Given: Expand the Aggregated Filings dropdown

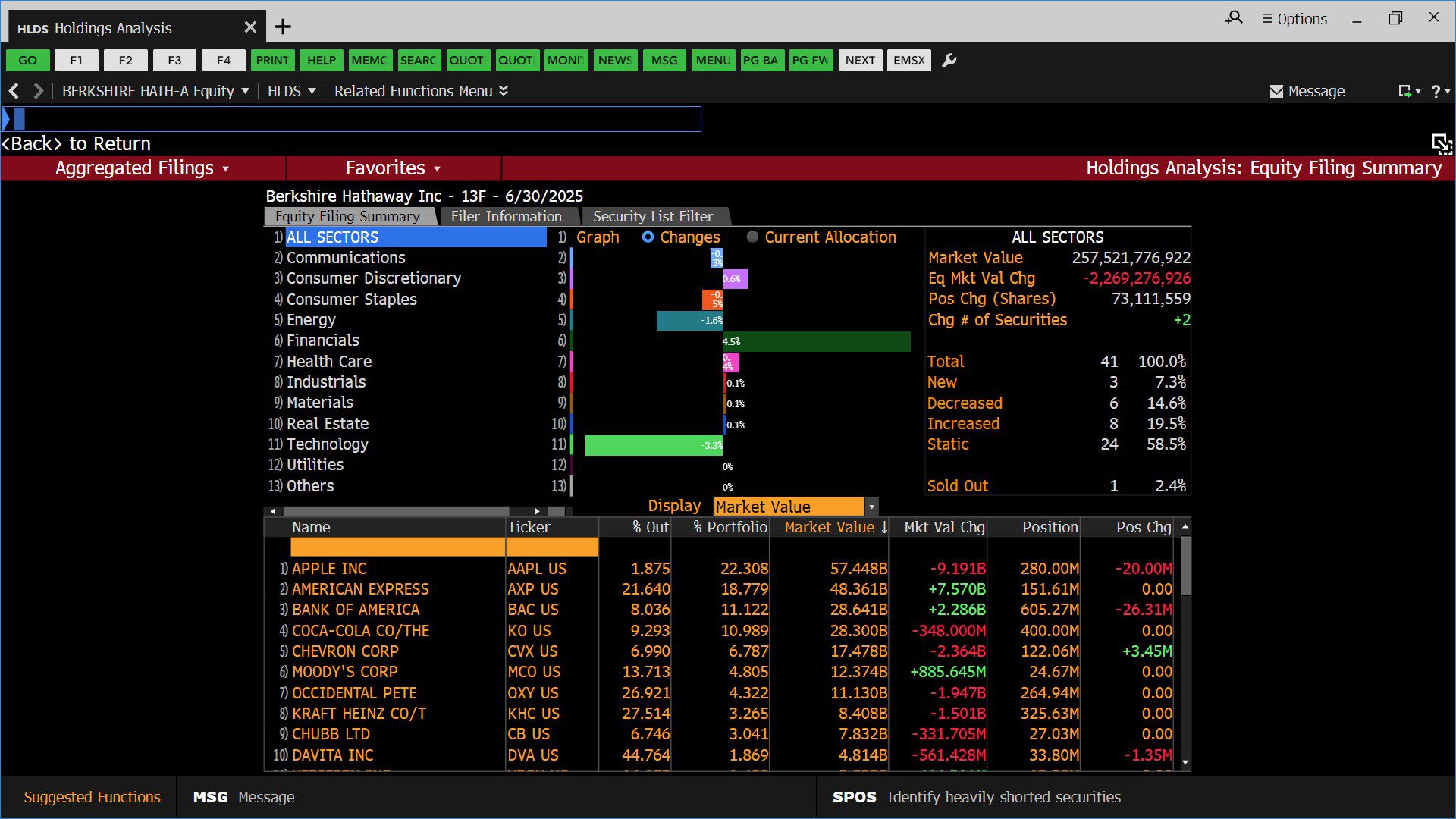Looking at the screenshot, I should pos(143,168).
